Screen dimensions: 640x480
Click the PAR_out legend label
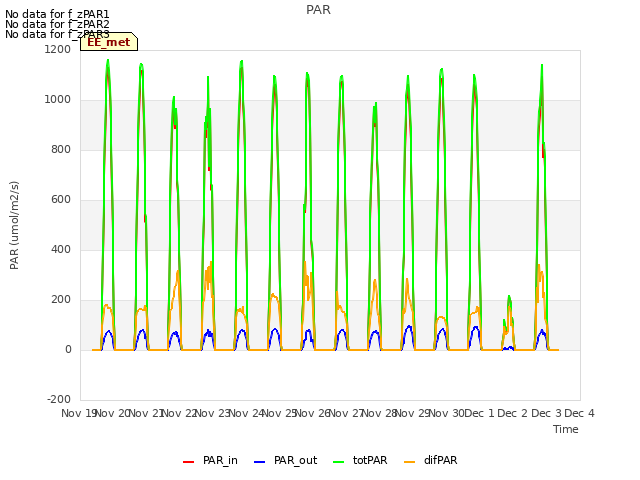296,460
